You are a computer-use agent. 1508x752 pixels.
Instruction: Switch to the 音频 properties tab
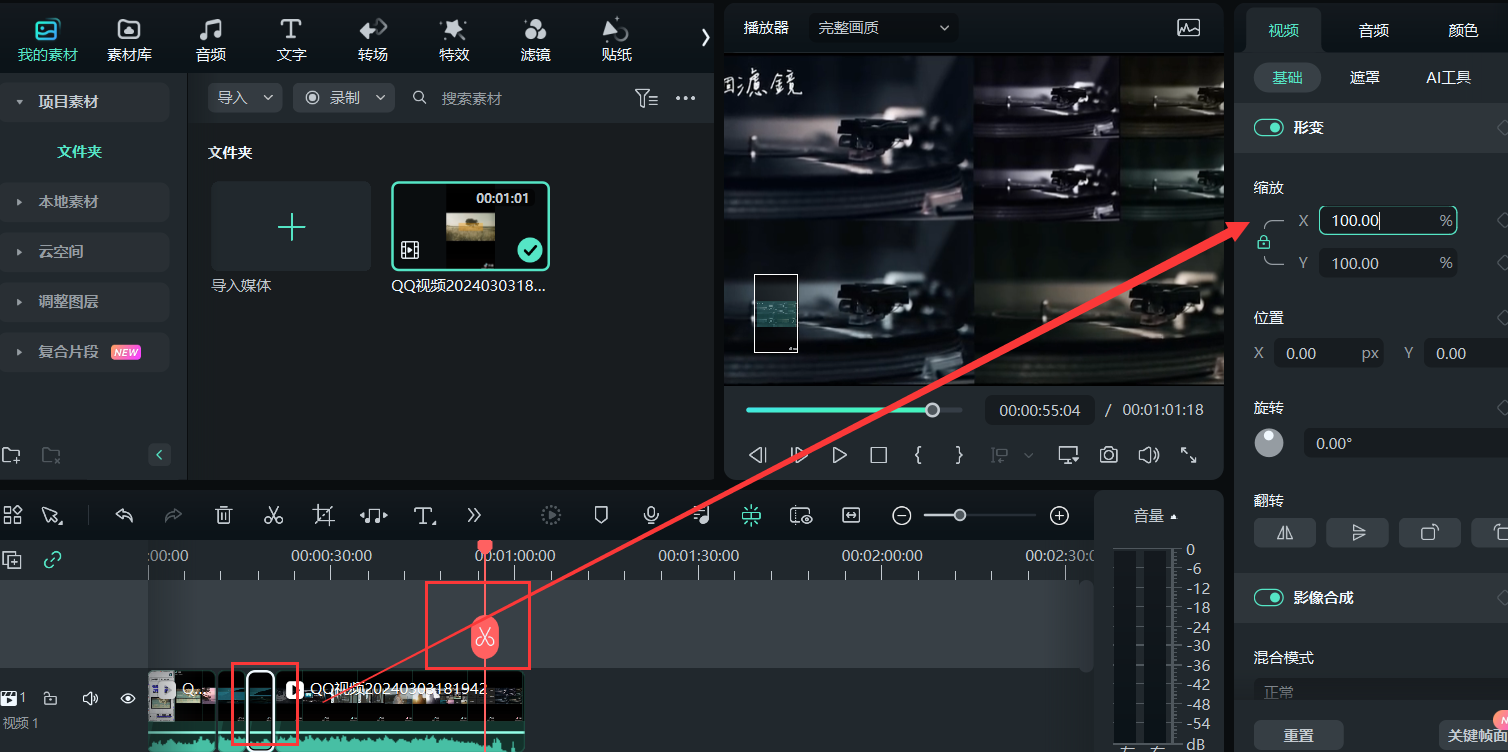coord(1373,30)
